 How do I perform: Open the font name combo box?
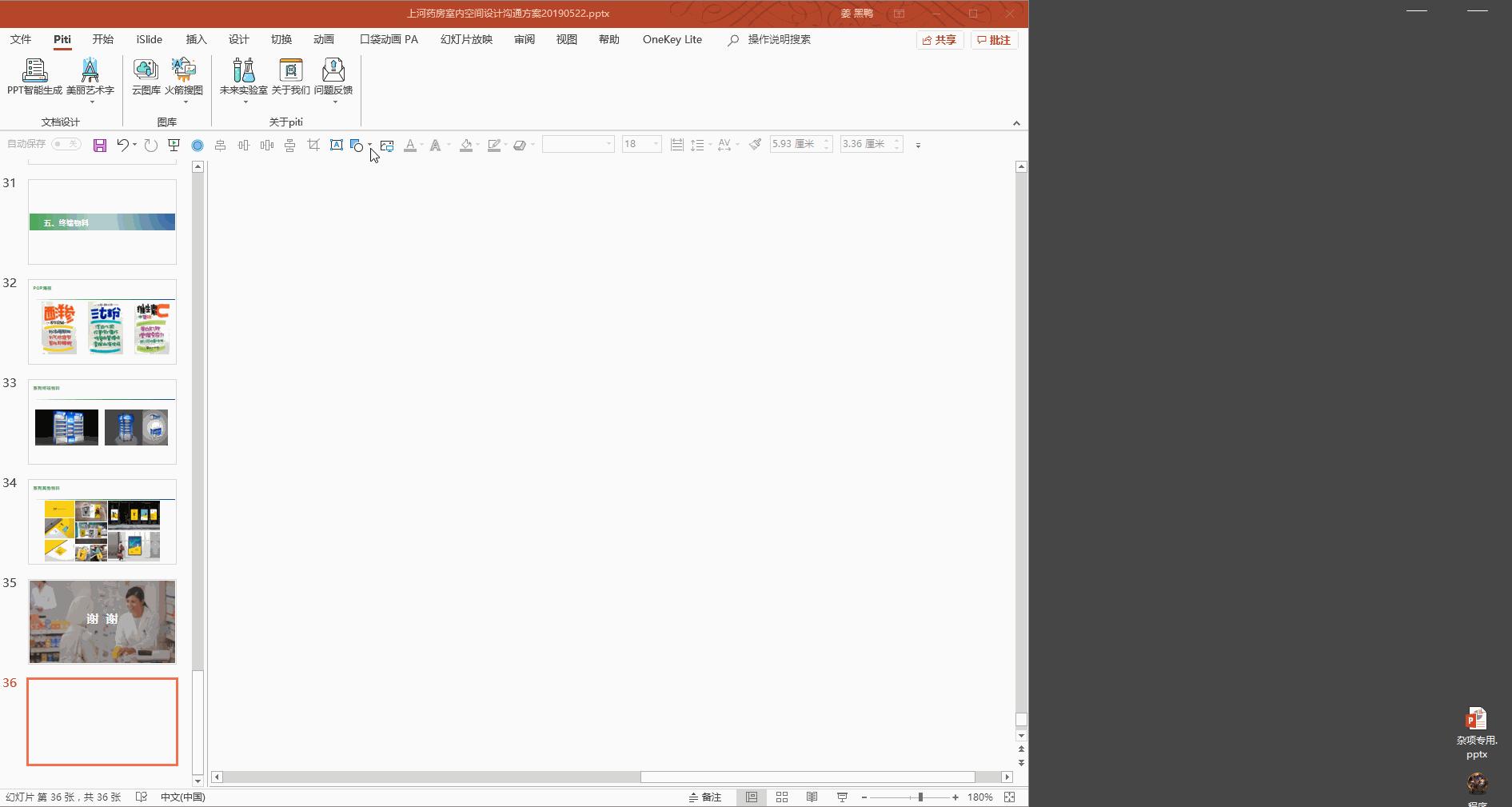[578, 144]
